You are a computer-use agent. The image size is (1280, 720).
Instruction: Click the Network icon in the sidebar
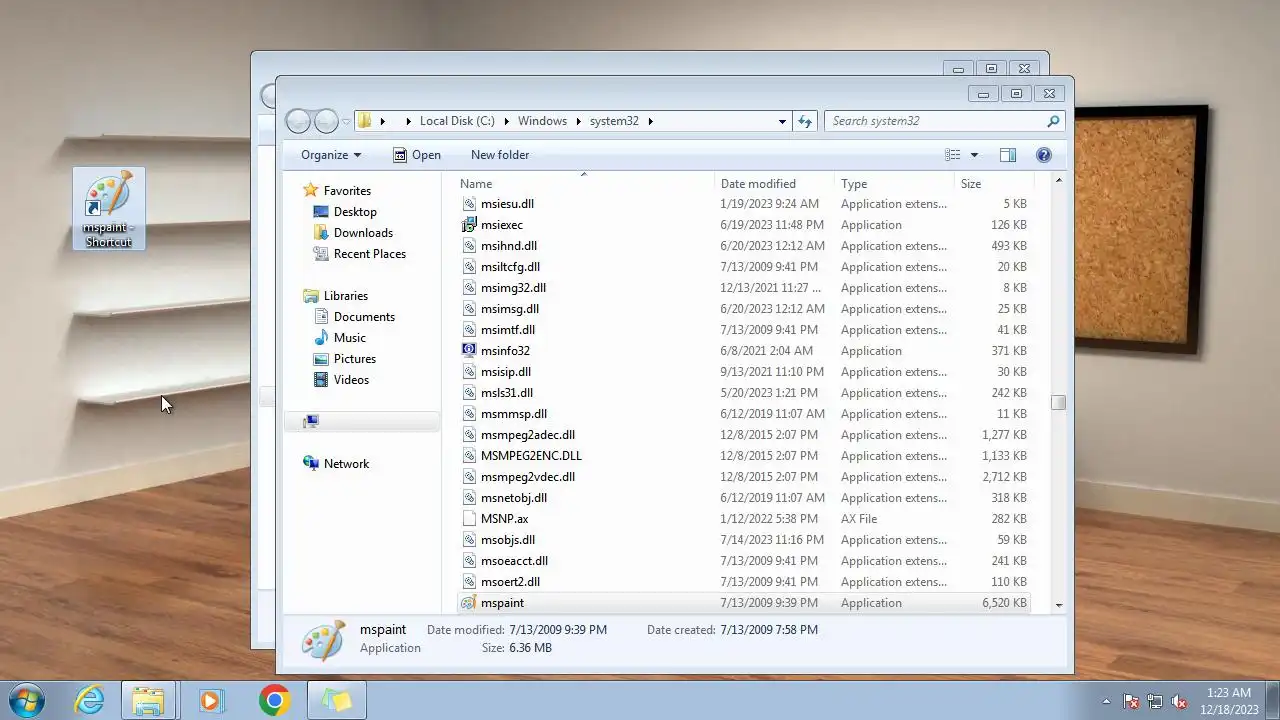pyautogui.click(x=311, y=464)
